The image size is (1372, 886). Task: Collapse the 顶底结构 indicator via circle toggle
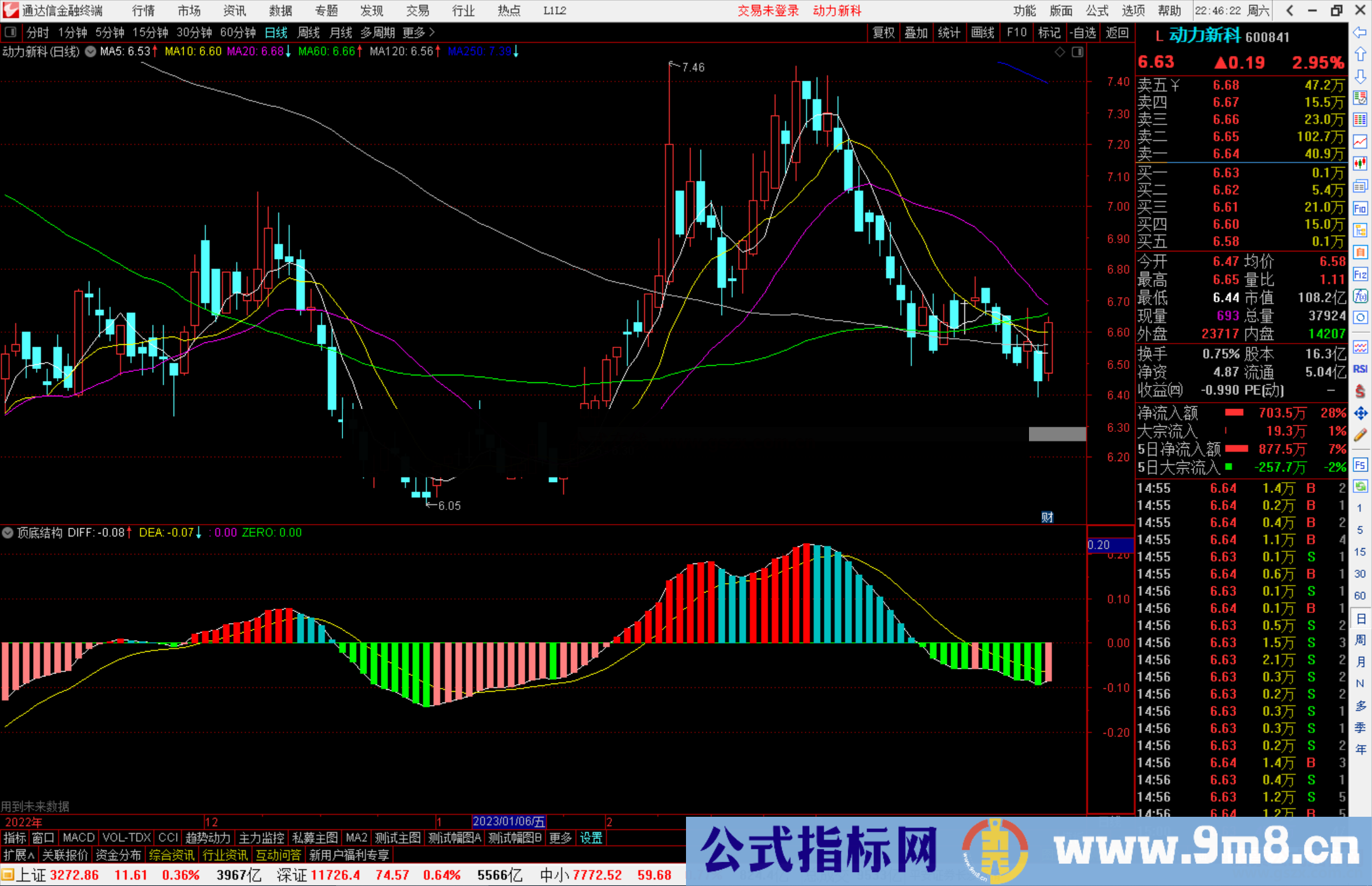[8, 533]
